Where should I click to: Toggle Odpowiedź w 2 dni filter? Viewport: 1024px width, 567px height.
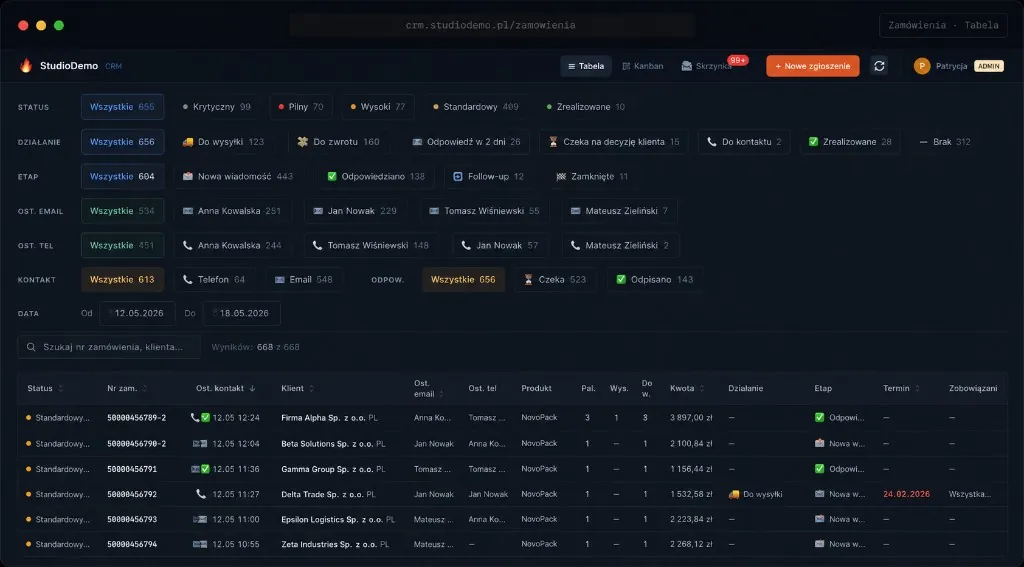click(466, 142)
